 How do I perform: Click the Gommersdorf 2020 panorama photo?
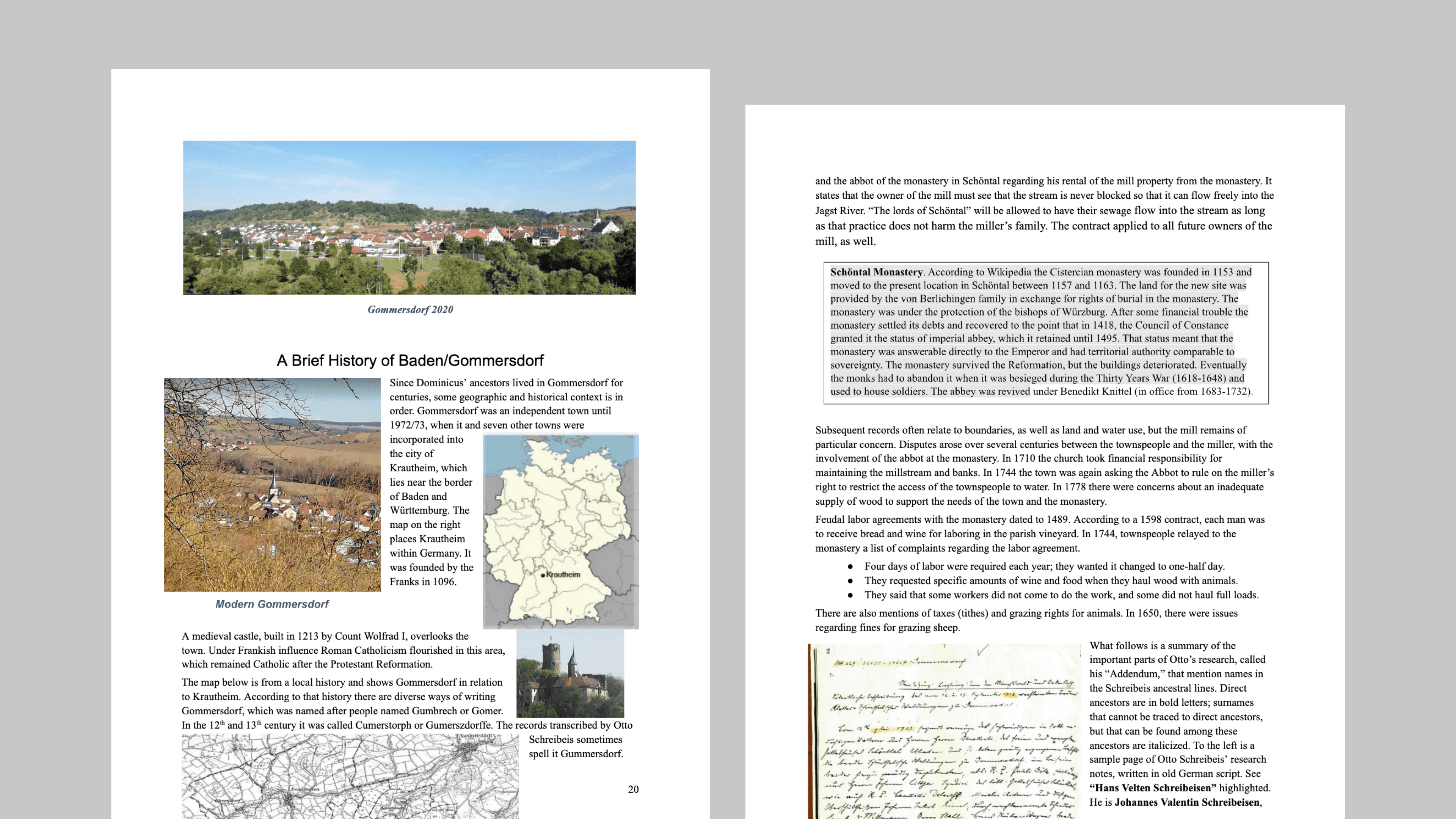coord(409,218)
